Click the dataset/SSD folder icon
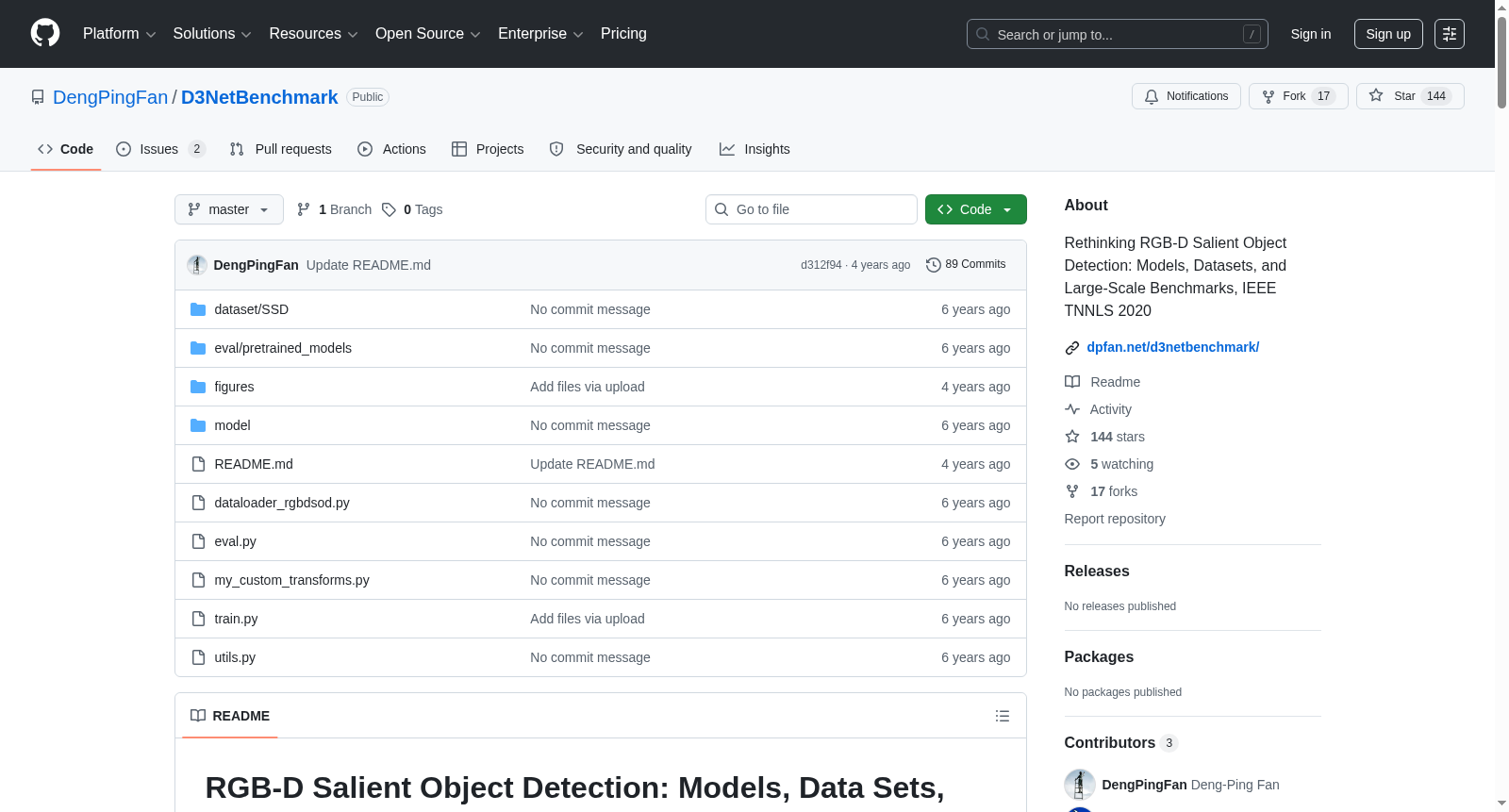1509x812 pixels. 198,309
